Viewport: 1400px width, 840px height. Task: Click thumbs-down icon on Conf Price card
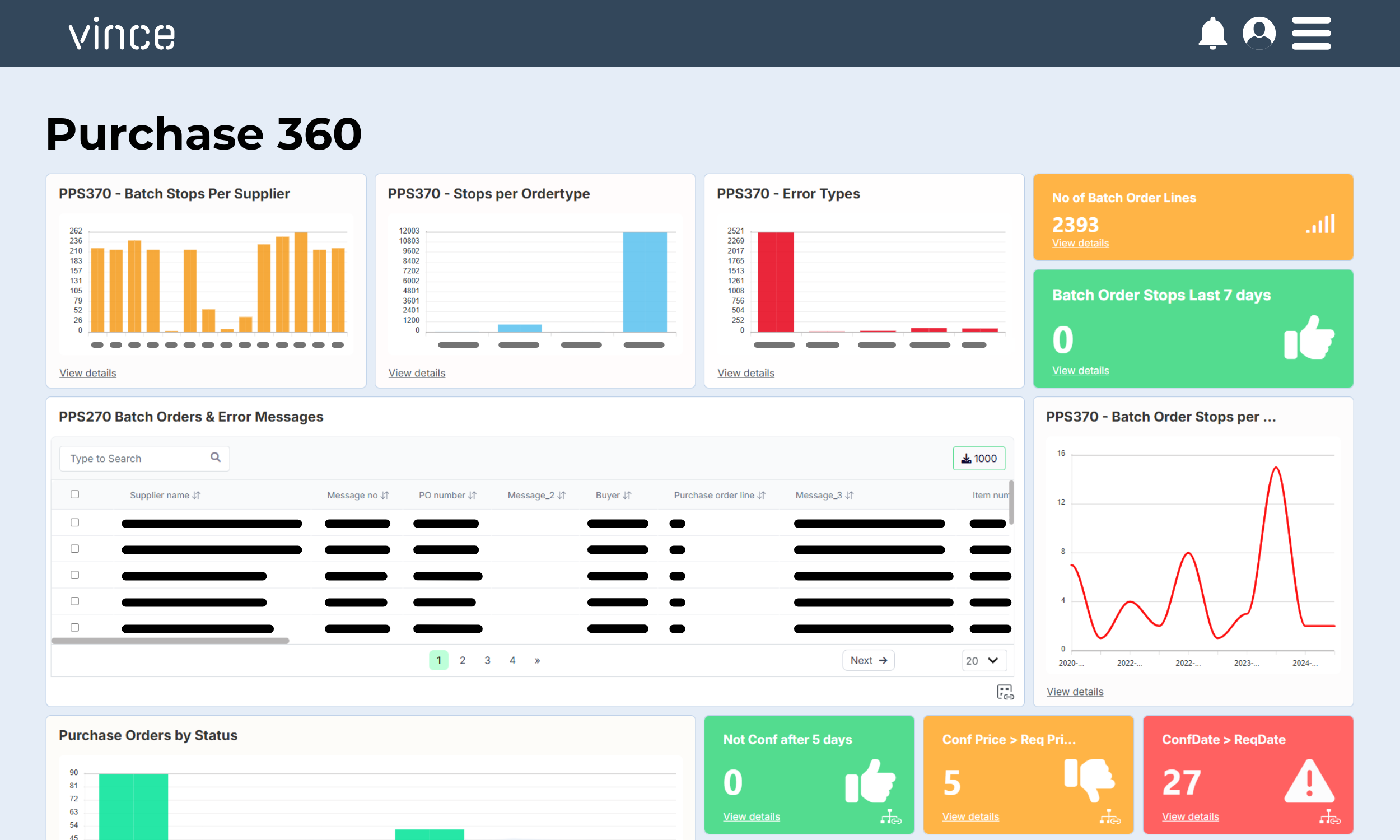coord(1089,780)
